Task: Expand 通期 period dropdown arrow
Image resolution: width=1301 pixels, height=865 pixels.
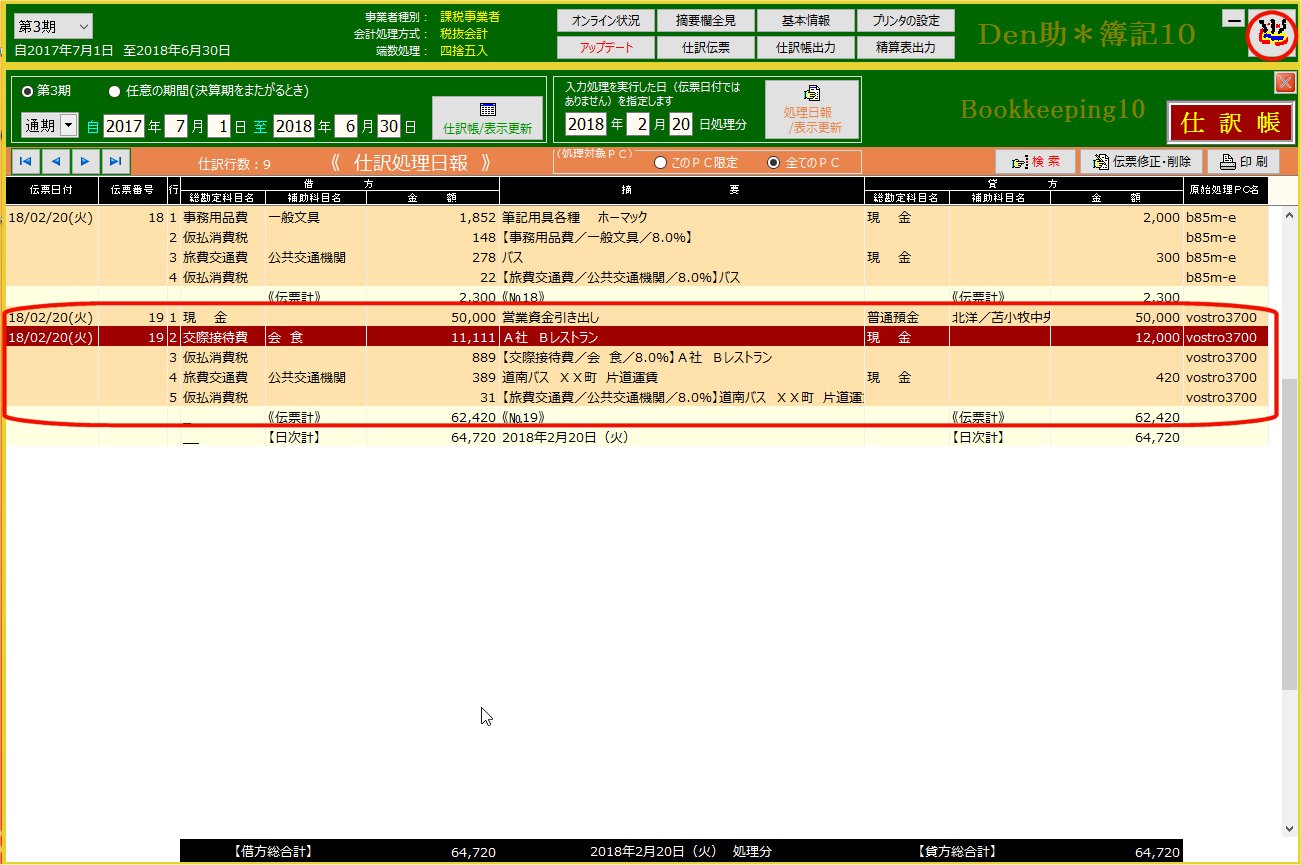Action: click(x=69, y=126)
